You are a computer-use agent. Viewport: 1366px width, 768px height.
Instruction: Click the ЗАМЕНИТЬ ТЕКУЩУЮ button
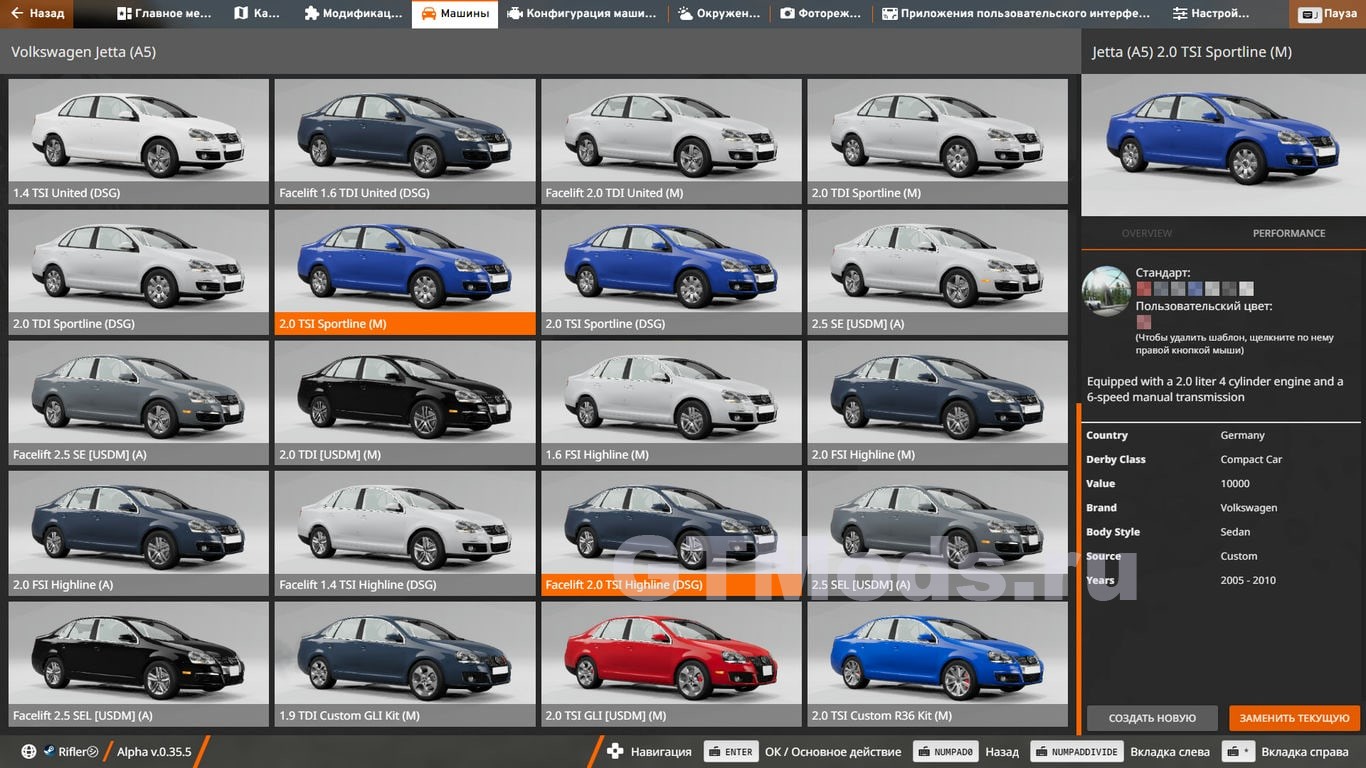(x=1295, y=718)
